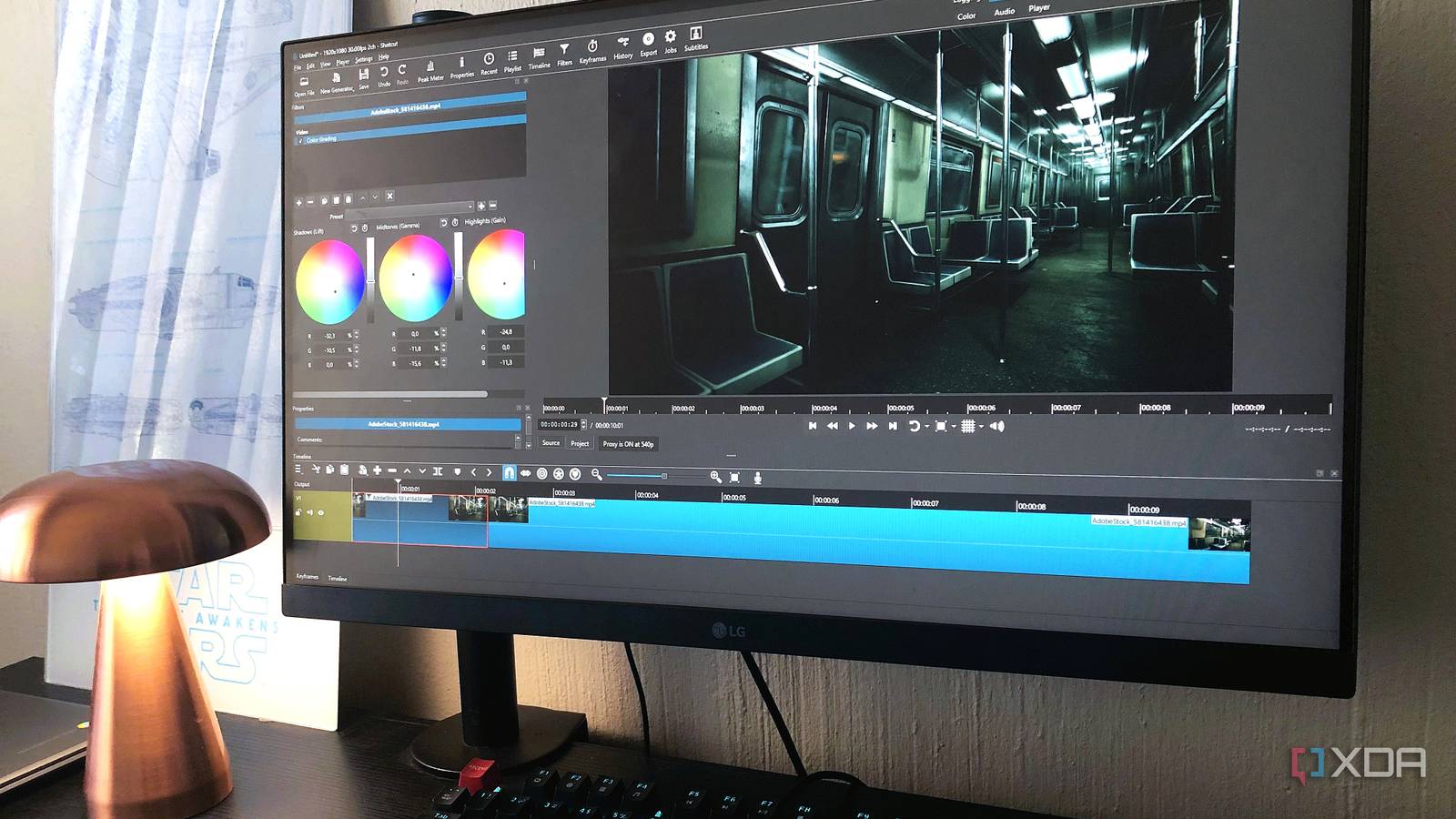
Task: Select the Project player tab
Action: pos(580,443)
